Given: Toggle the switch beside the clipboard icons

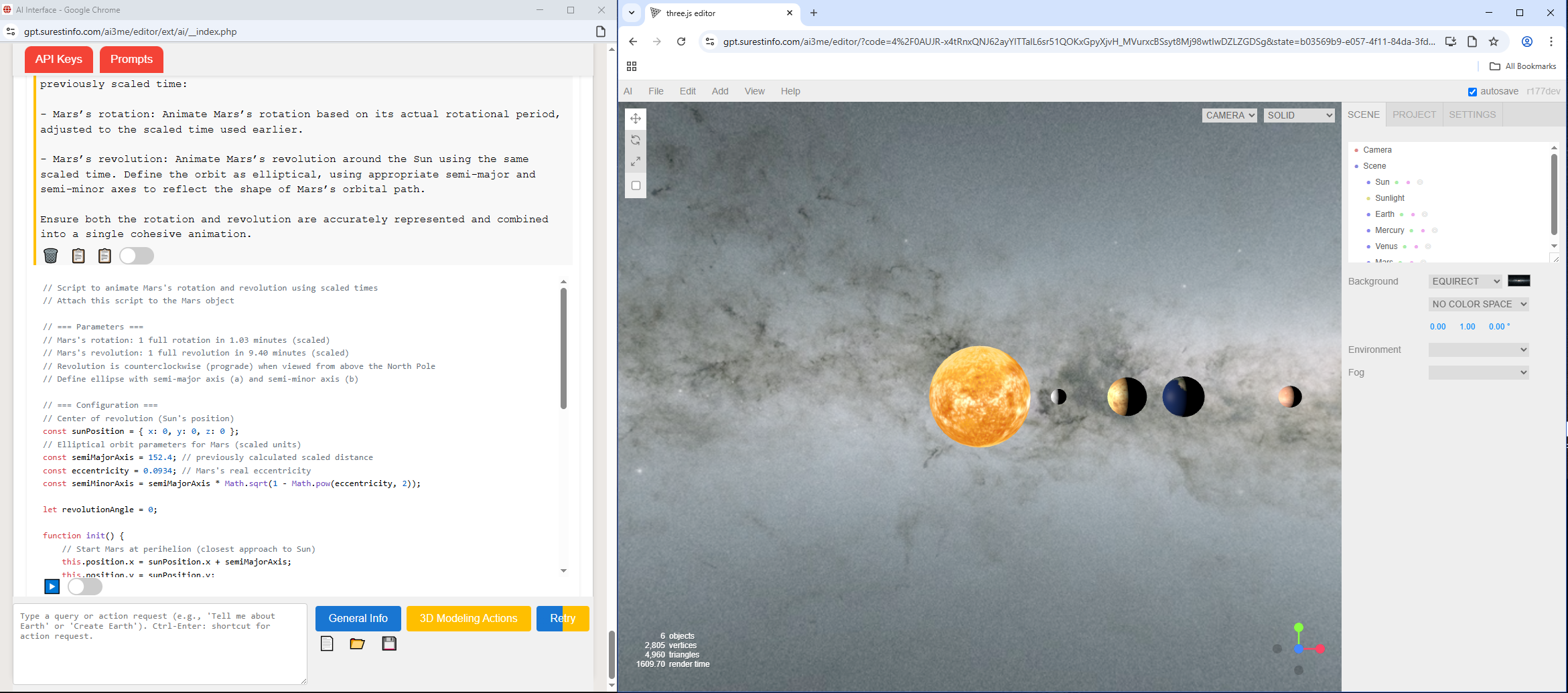Looking at the screenshot, I should pos(137,256).
